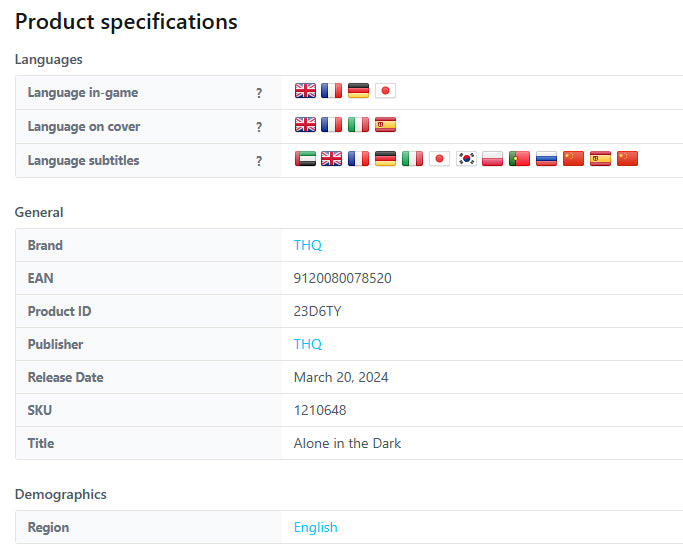Click the Japan flag in Language in-game row
This screenshot has height=547, width=683.
tap(385, 91)
